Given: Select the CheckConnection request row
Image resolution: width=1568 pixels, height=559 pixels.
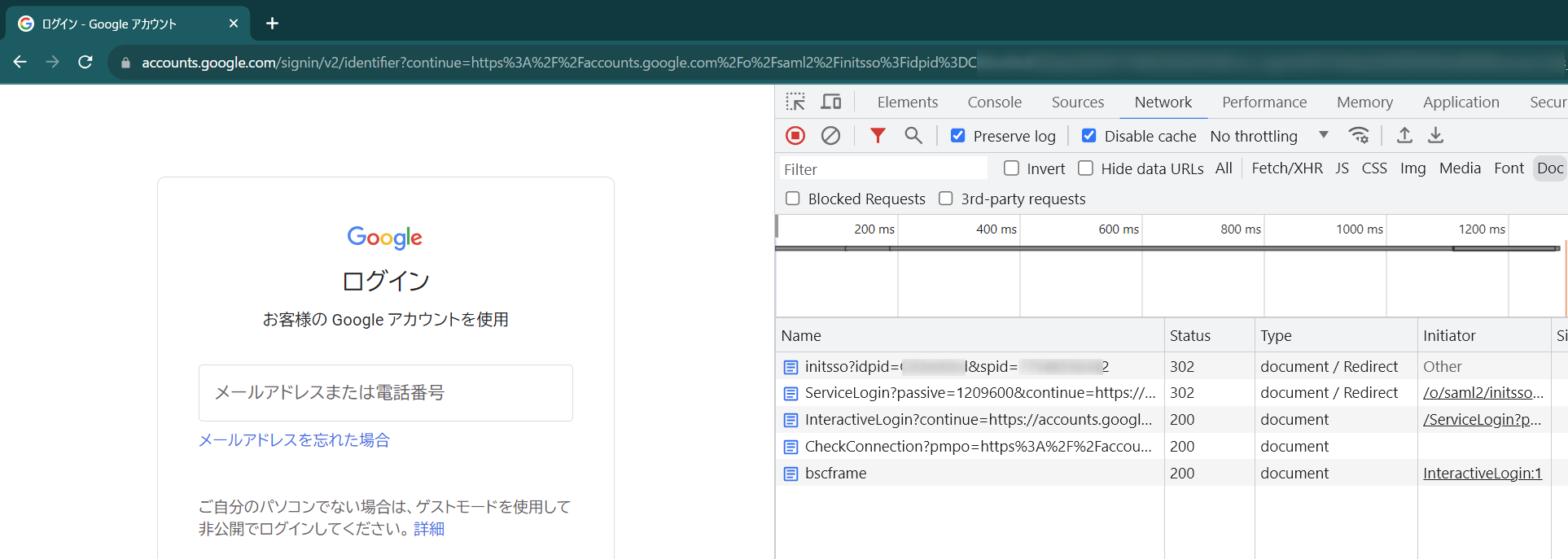Looking at the screenshot, I should click(x=1172, y=447).
